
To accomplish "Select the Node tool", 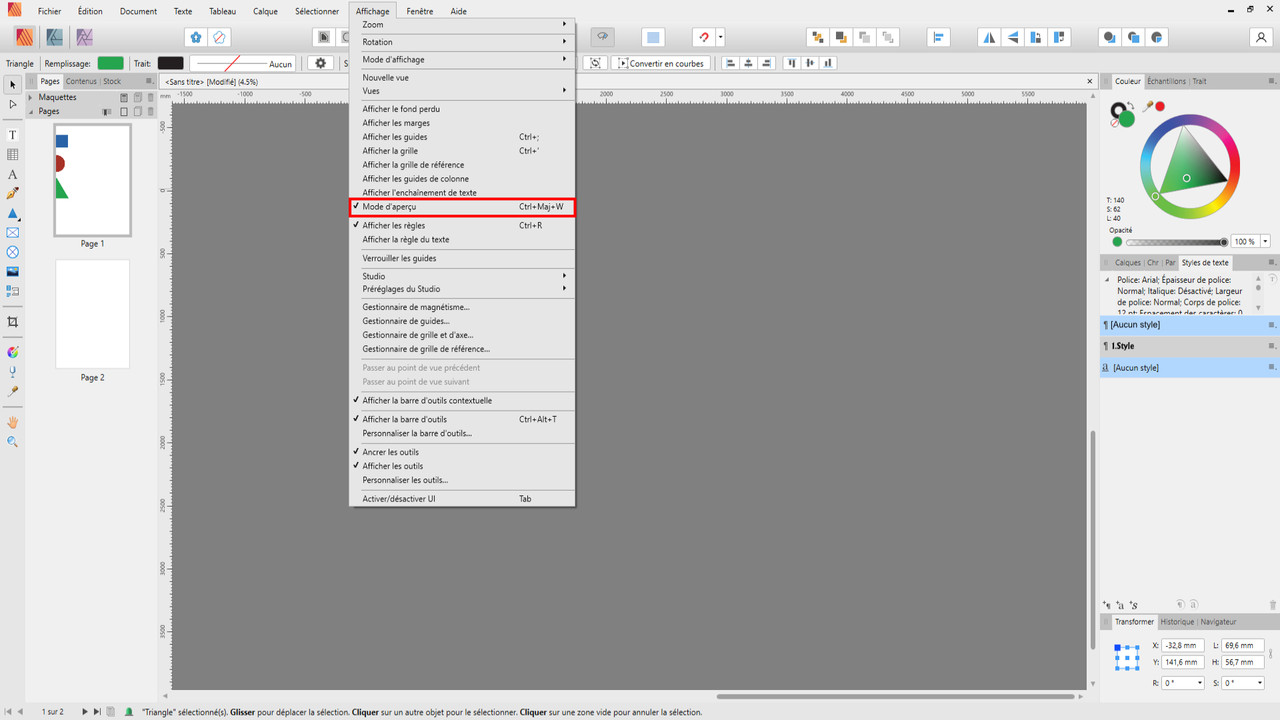I will coord(12,104).
